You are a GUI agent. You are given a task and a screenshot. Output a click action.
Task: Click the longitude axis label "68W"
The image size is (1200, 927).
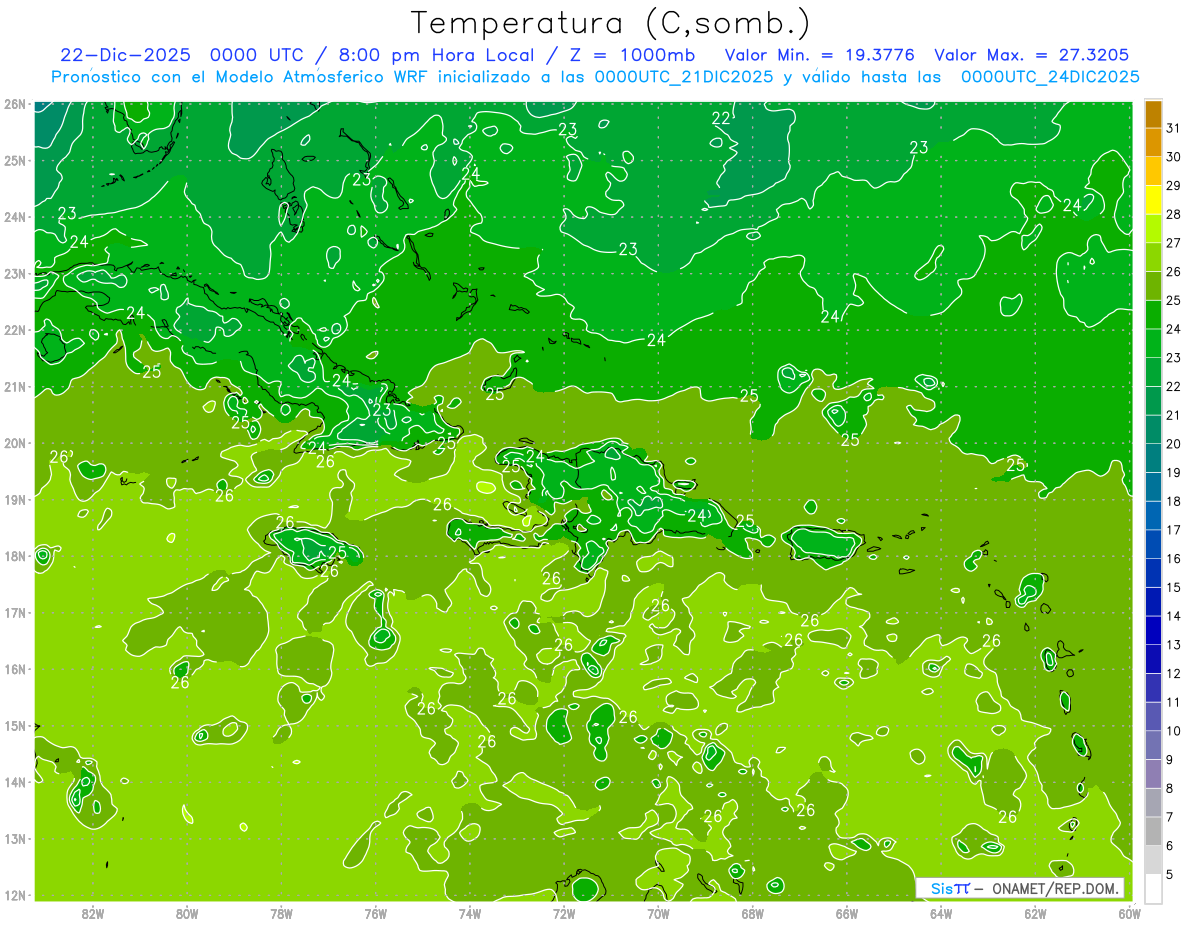(x=753, y=913)
